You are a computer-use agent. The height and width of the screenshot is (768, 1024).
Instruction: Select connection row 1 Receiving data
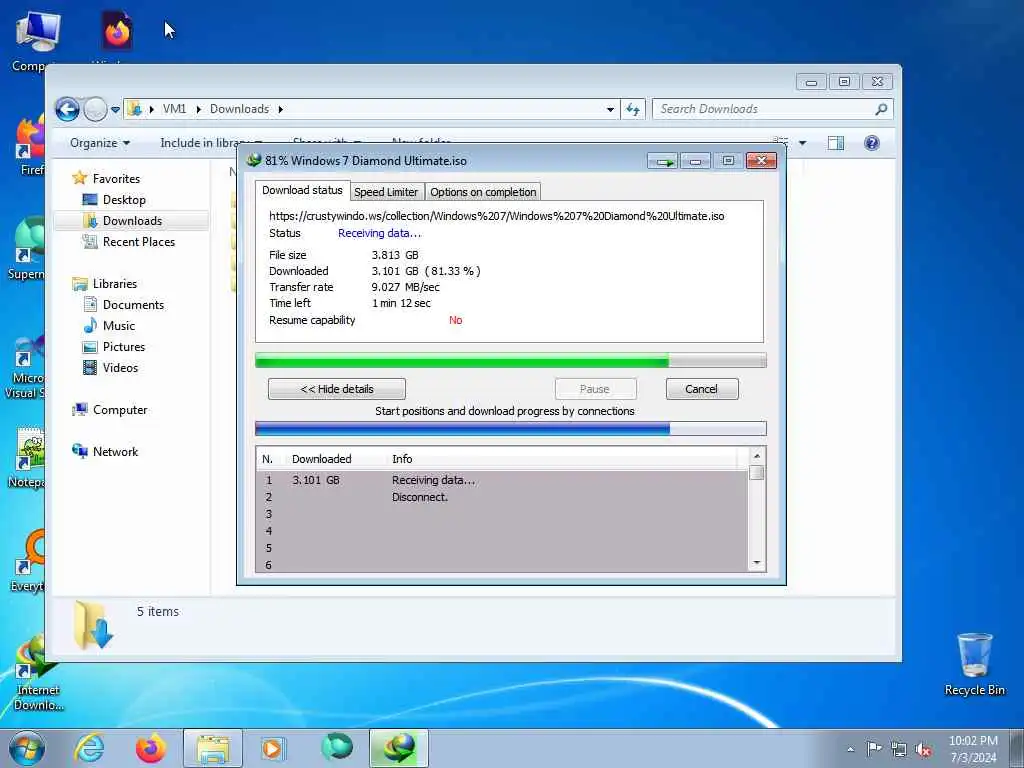503,480
